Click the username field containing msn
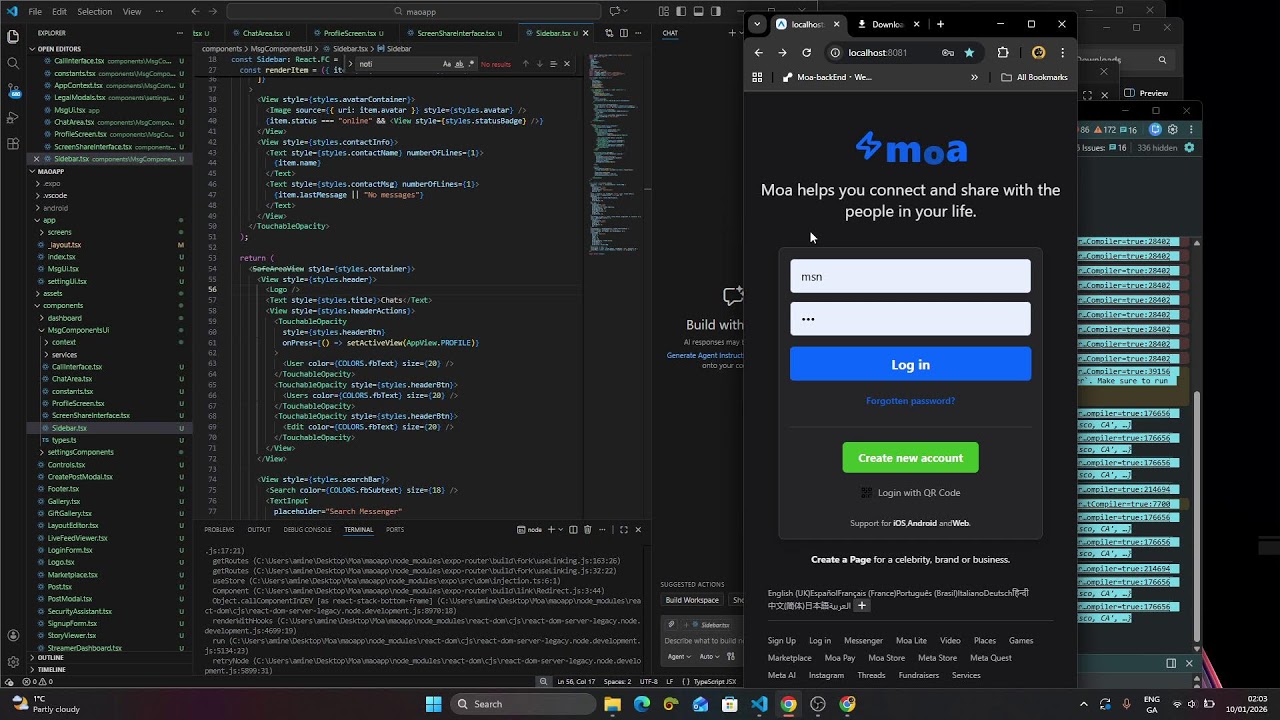The height and width of the screenshot is (720, 1280). click(910, 276)
